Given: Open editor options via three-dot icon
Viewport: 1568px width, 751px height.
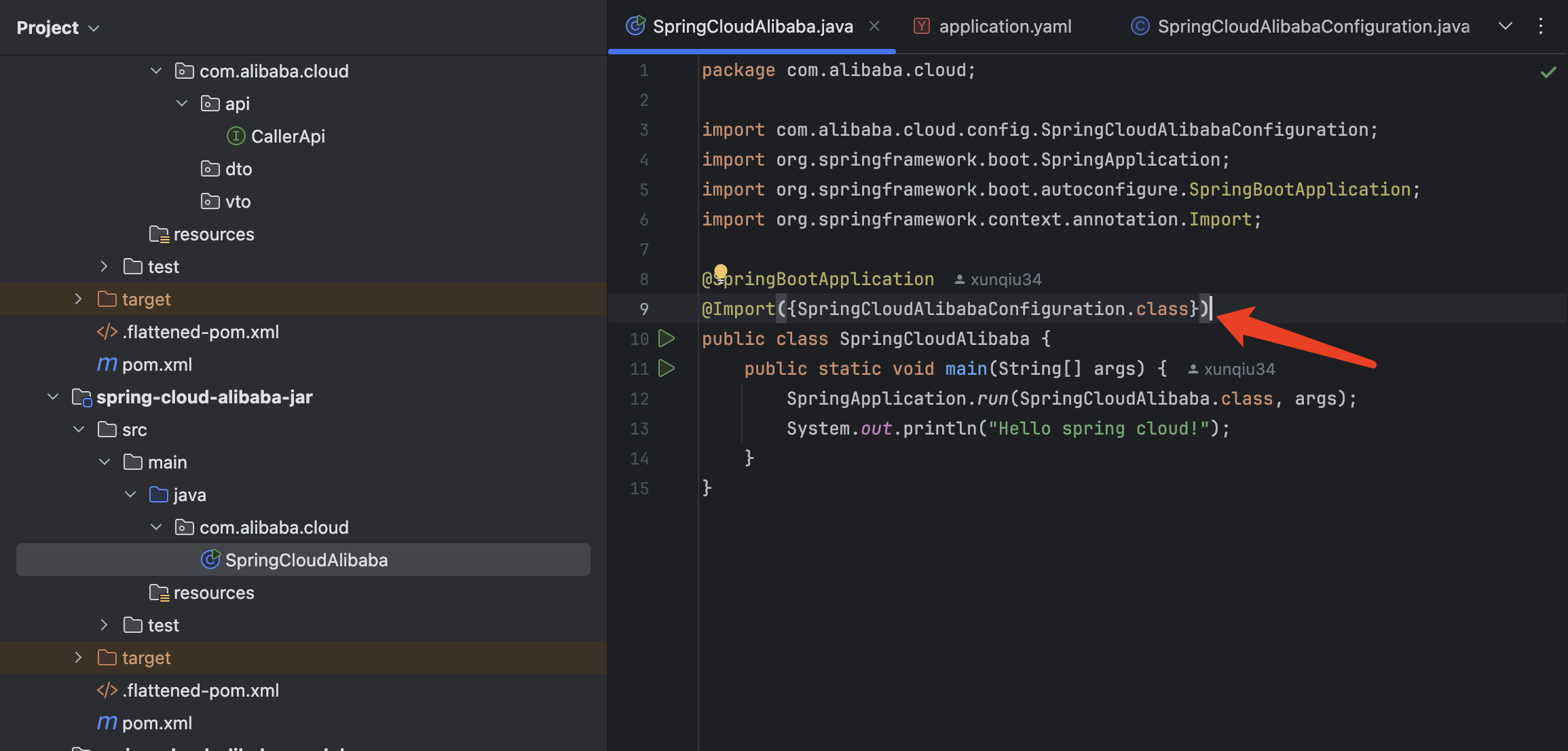Looking at the screenshot, I should click(1540, 26).
